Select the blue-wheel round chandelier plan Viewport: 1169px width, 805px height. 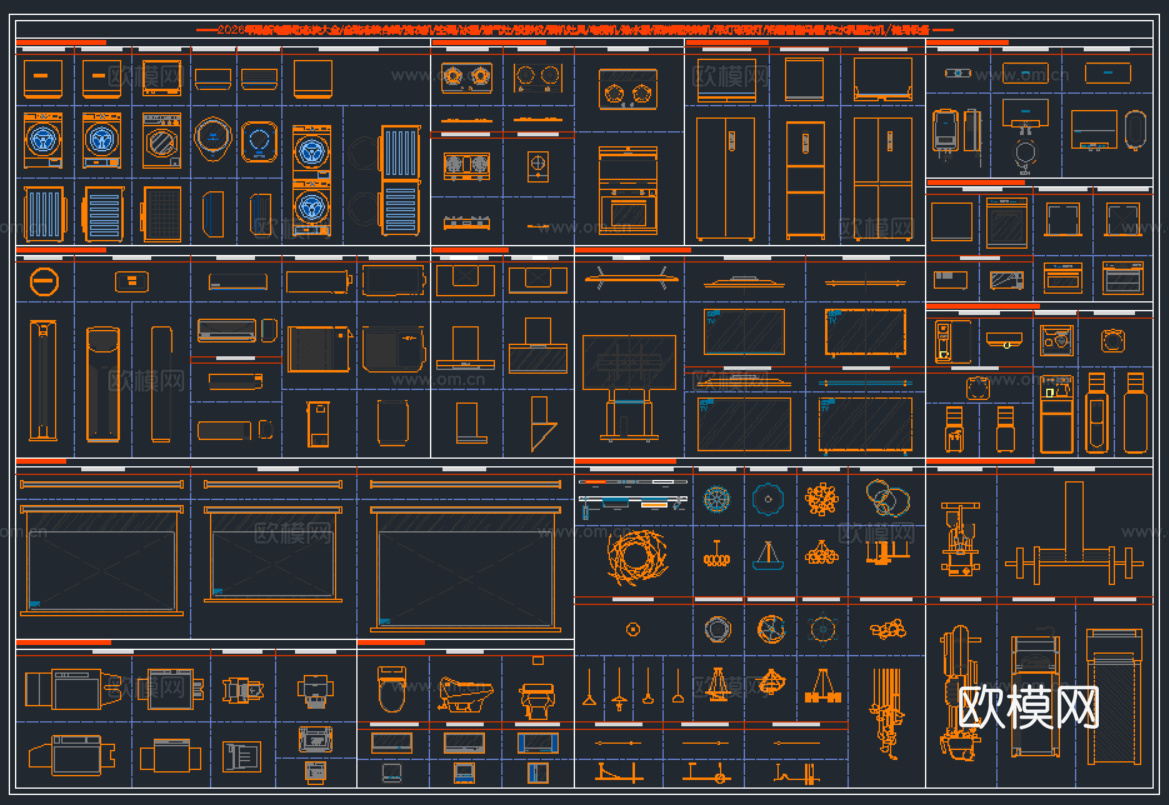pyautogui.click(x=717, y=499)
